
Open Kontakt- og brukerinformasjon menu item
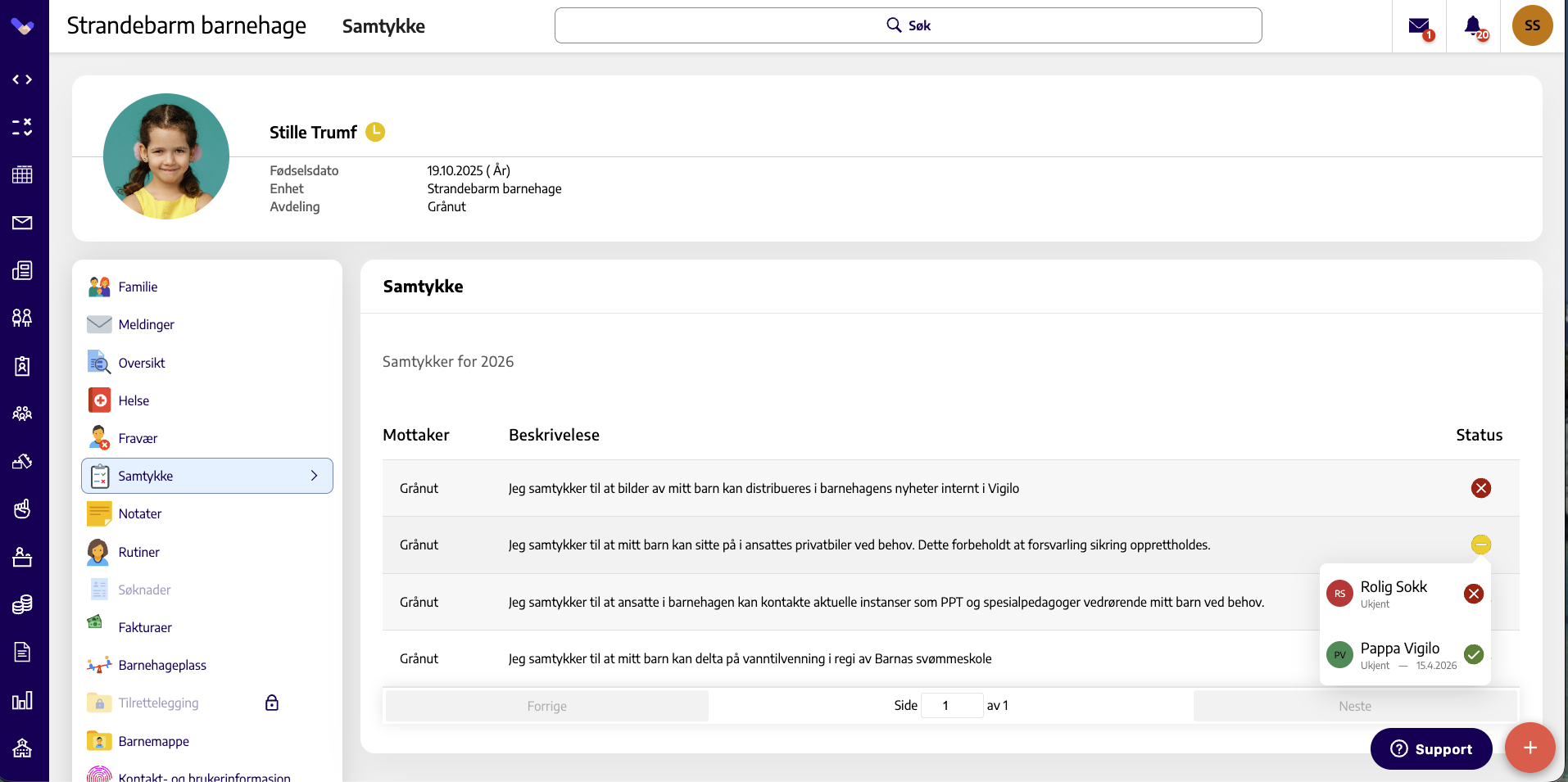(x=207, y=776)
